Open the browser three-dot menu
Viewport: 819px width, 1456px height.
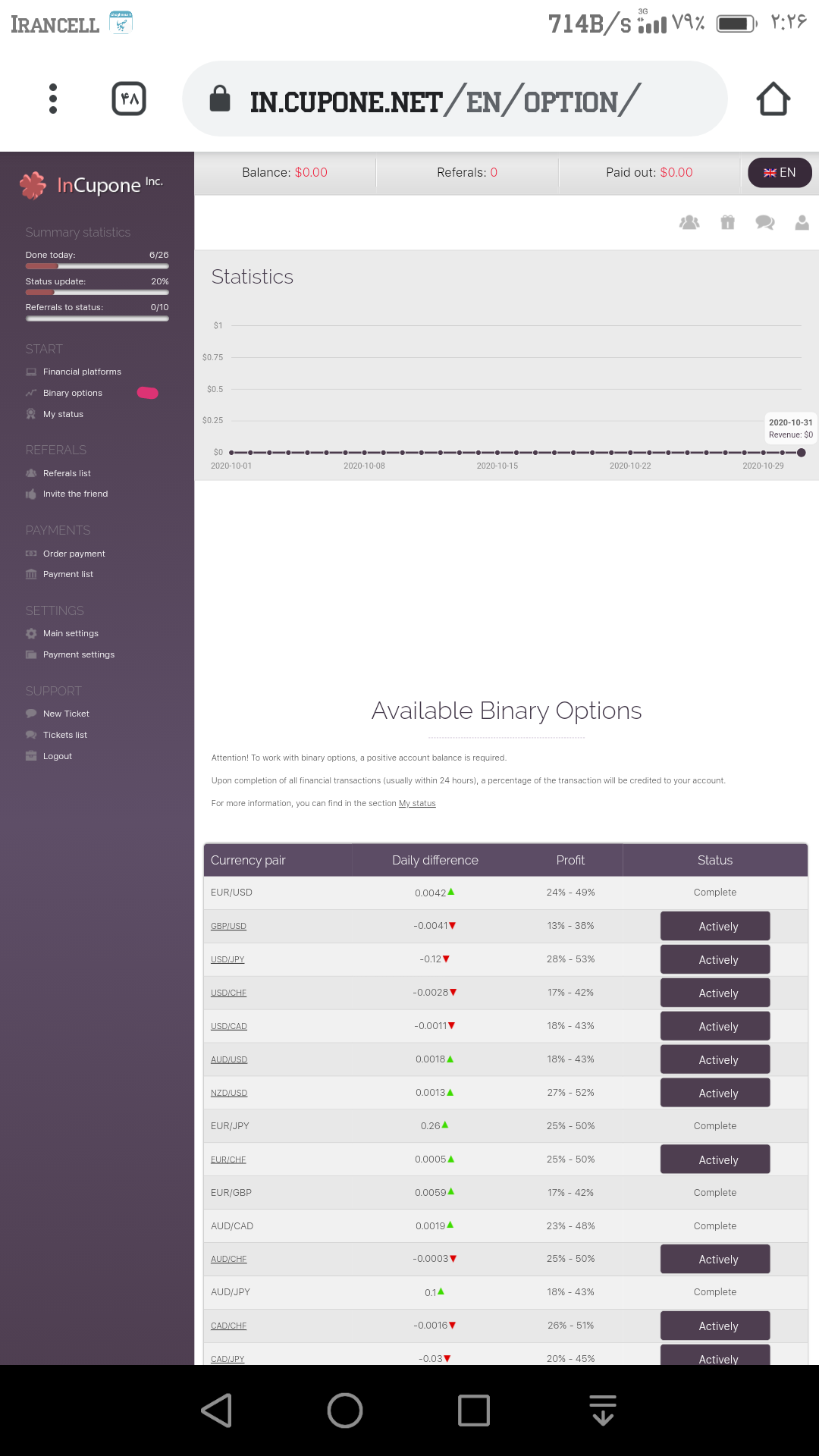53,99
